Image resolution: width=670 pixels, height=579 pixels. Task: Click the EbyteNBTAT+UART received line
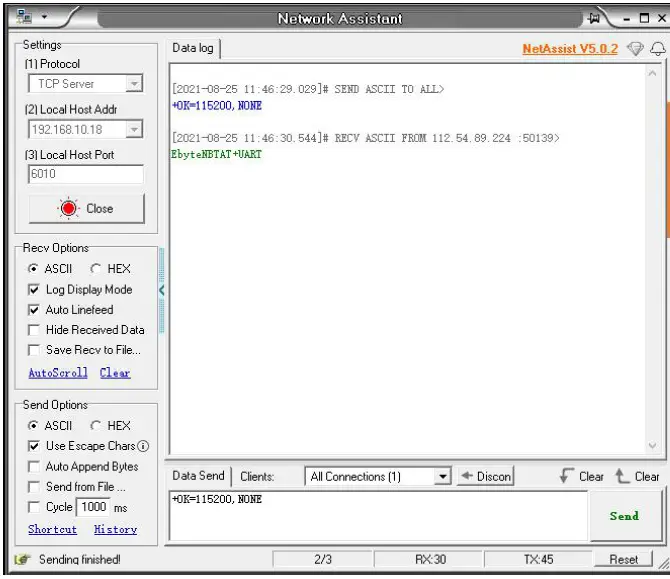pyautogui.click(x=216, y=154)
